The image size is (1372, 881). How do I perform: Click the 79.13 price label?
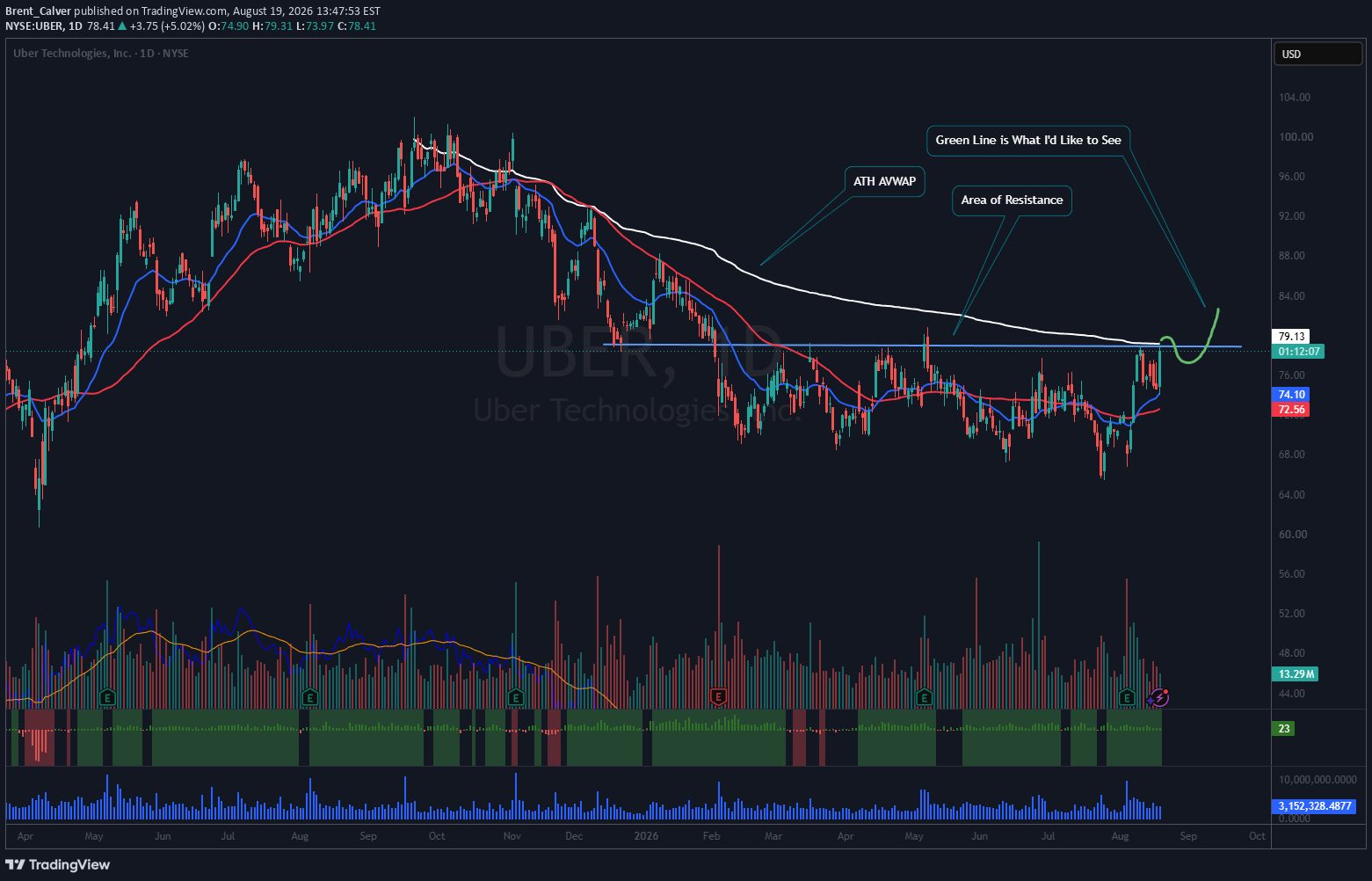coord(1290,336)
